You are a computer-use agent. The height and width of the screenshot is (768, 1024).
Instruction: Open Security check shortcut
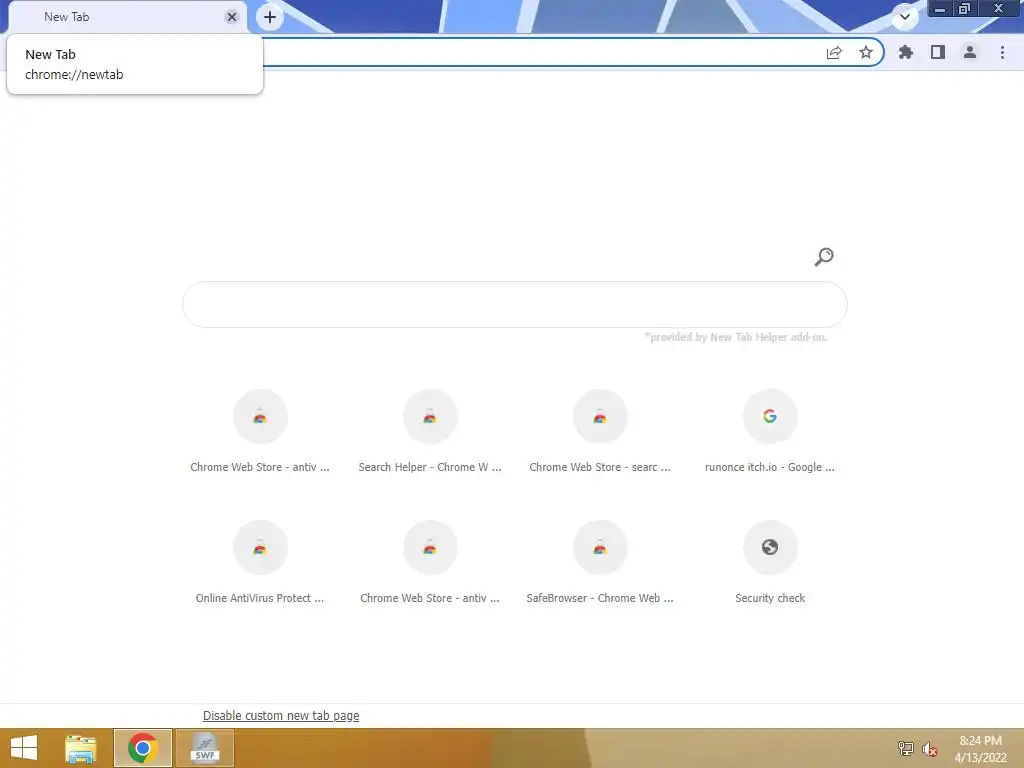click(x=770, y=562)
